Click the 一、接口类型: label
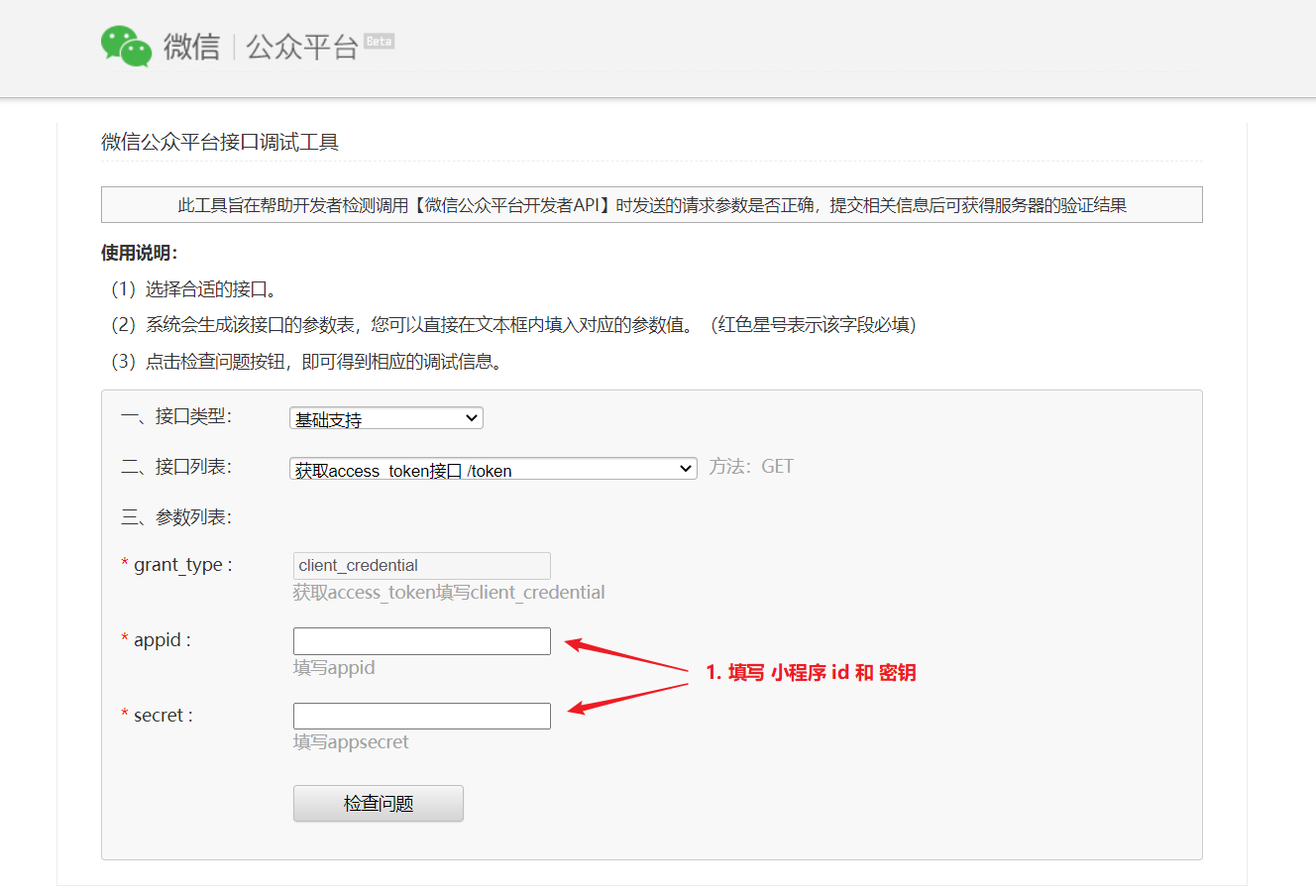This screenshot has height=896, width=1316. coord(176,416)
